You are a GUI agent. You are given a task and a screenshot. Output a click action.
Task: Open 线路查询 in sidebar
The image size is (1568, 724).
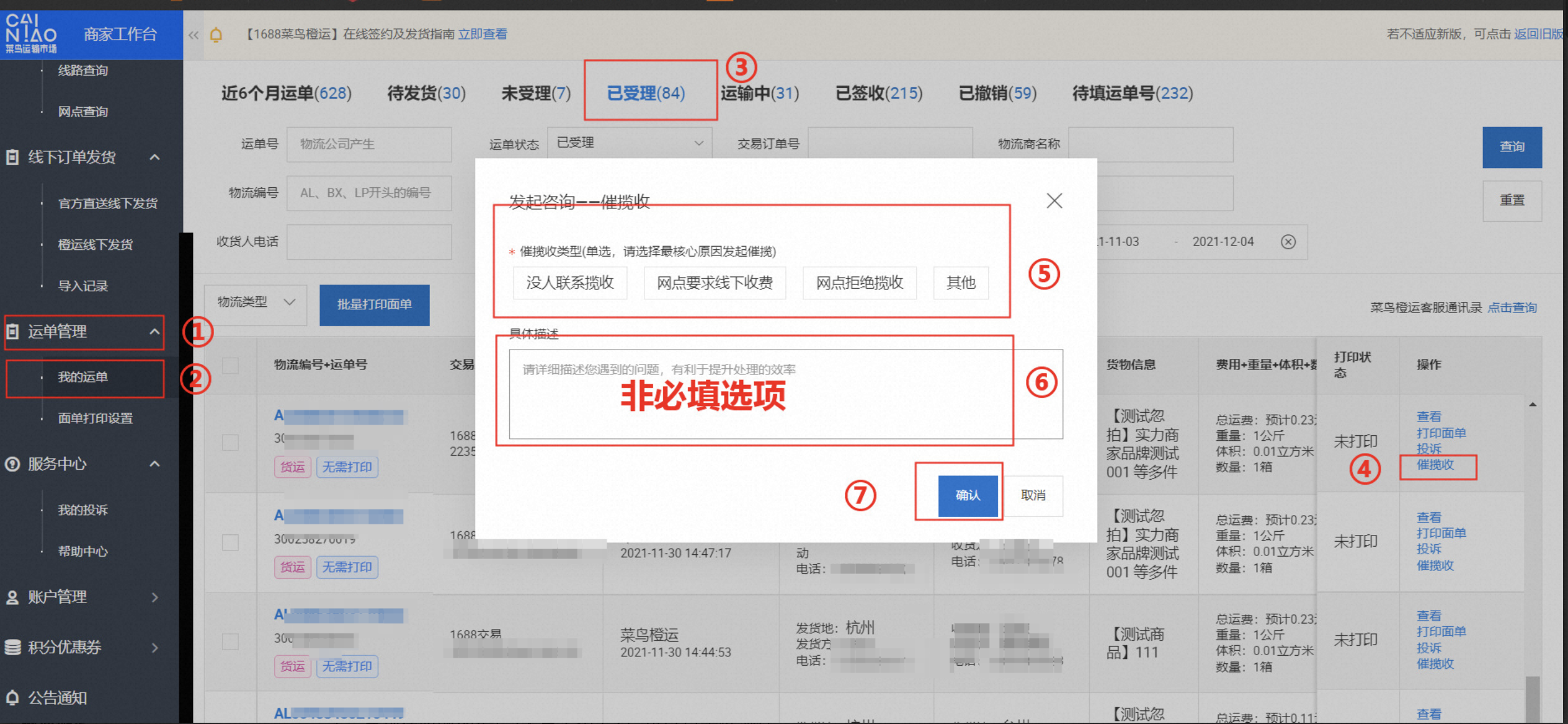coord(82,71)
